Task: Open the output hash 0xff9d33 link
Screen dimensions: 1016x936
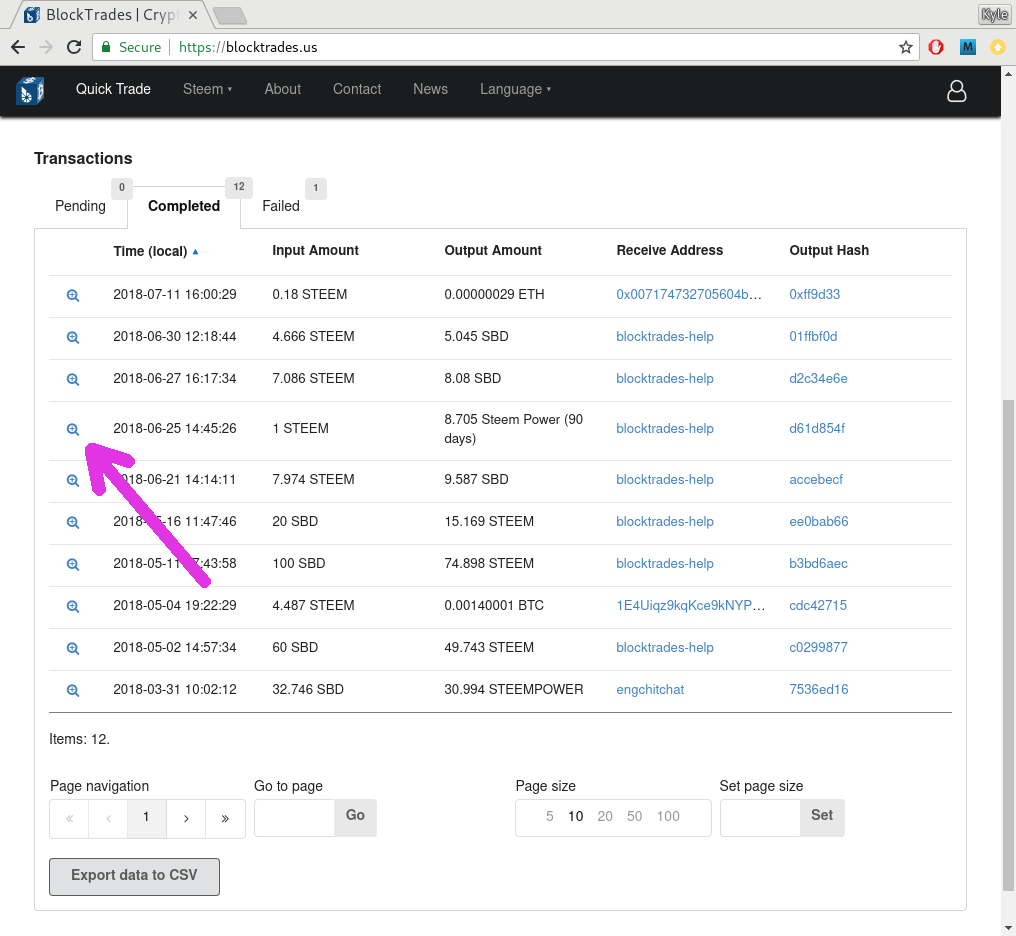Action: pyautogui.click(x=814, y=295)
